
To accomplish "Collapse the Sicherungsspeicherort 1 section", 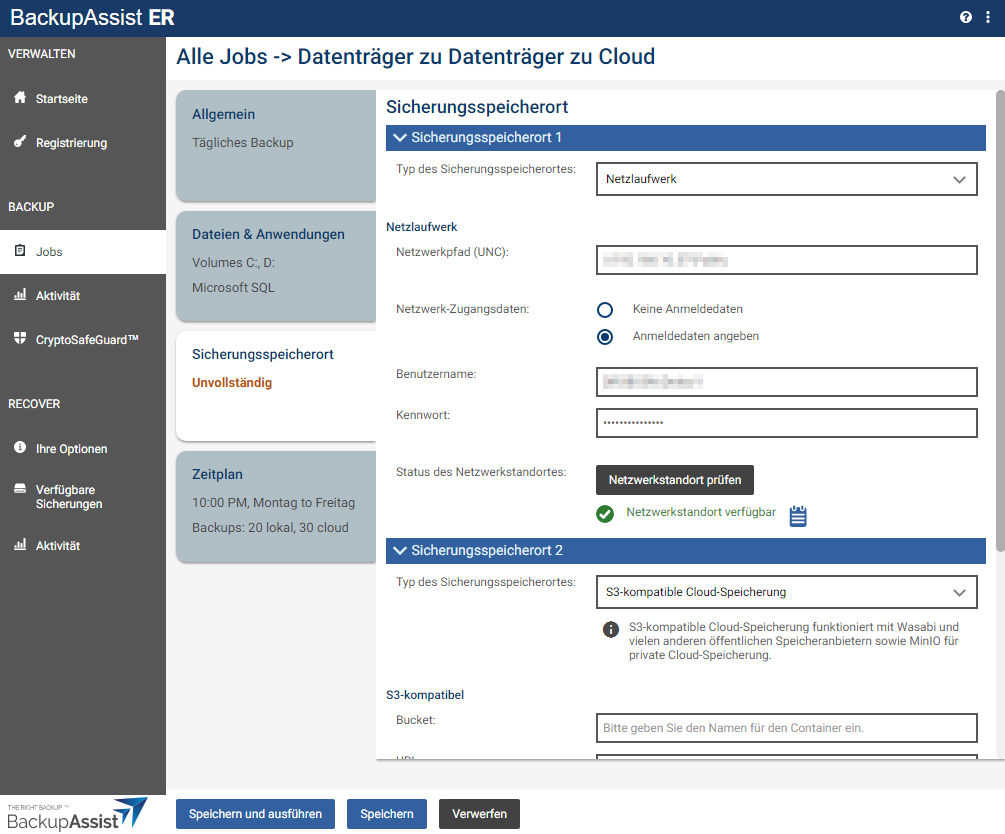I will pyautogui.click(x=400, y=138).
